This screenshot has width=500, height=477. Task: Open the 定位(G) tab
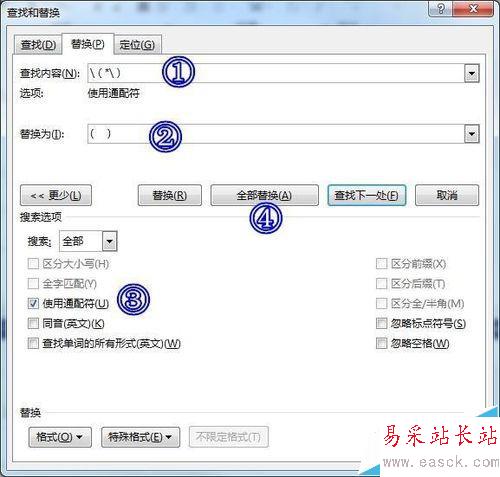click(137, 44)
